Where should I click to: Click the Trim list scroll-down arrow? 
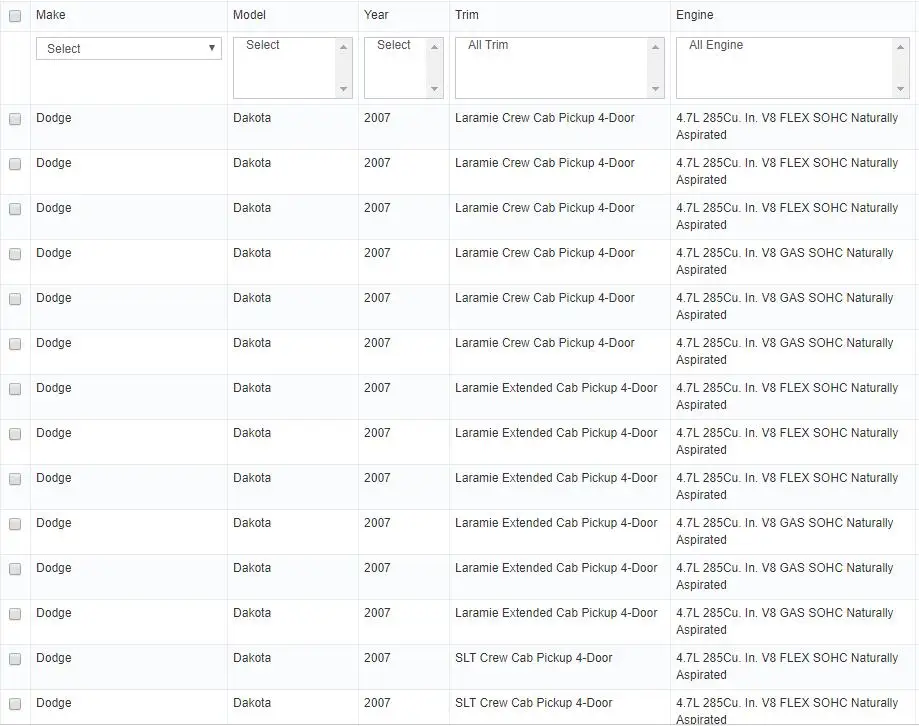(655, 89)
